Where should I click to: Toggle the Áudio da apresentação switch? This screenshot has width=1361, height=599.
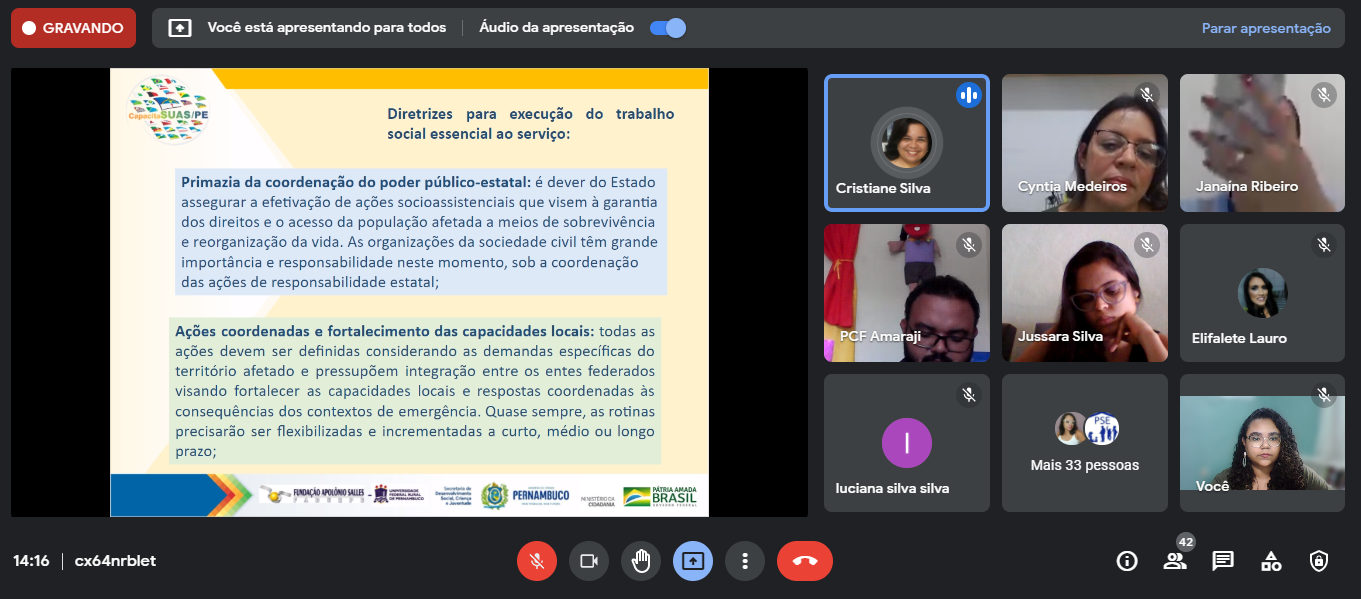click(x=668, y=28)
